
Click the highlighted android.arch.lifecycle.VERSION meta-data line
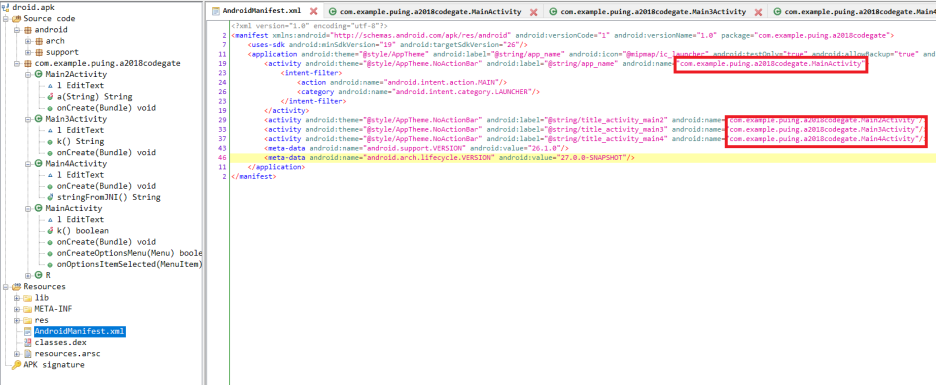click(x=450, y=158)
